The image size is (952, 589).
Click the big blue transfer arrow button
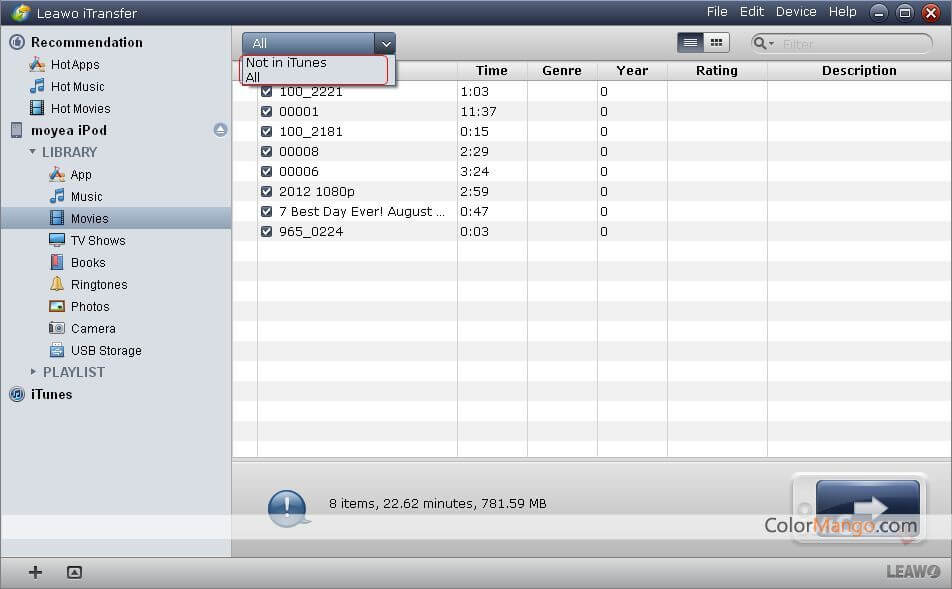[867, 509]
